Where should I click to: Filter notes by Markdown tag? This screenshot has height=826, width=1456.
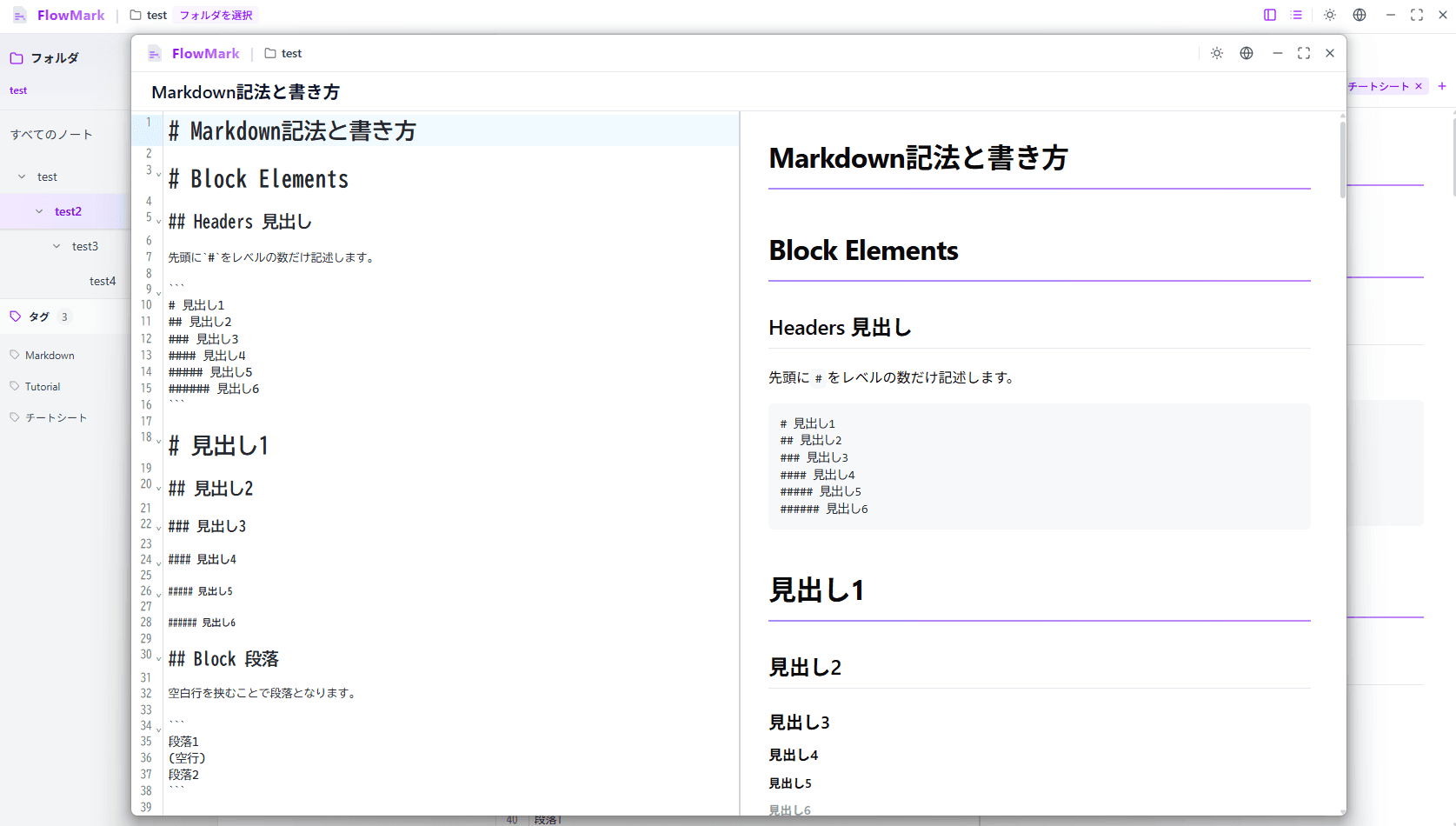point(50,355)
